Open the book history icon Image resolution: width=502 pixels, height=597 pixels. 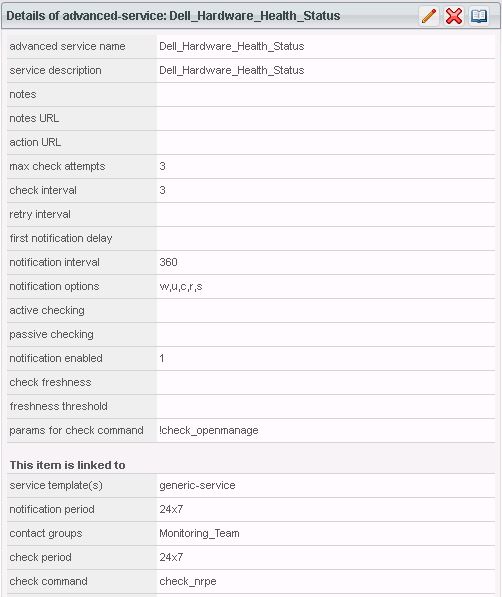coord(479,16)
